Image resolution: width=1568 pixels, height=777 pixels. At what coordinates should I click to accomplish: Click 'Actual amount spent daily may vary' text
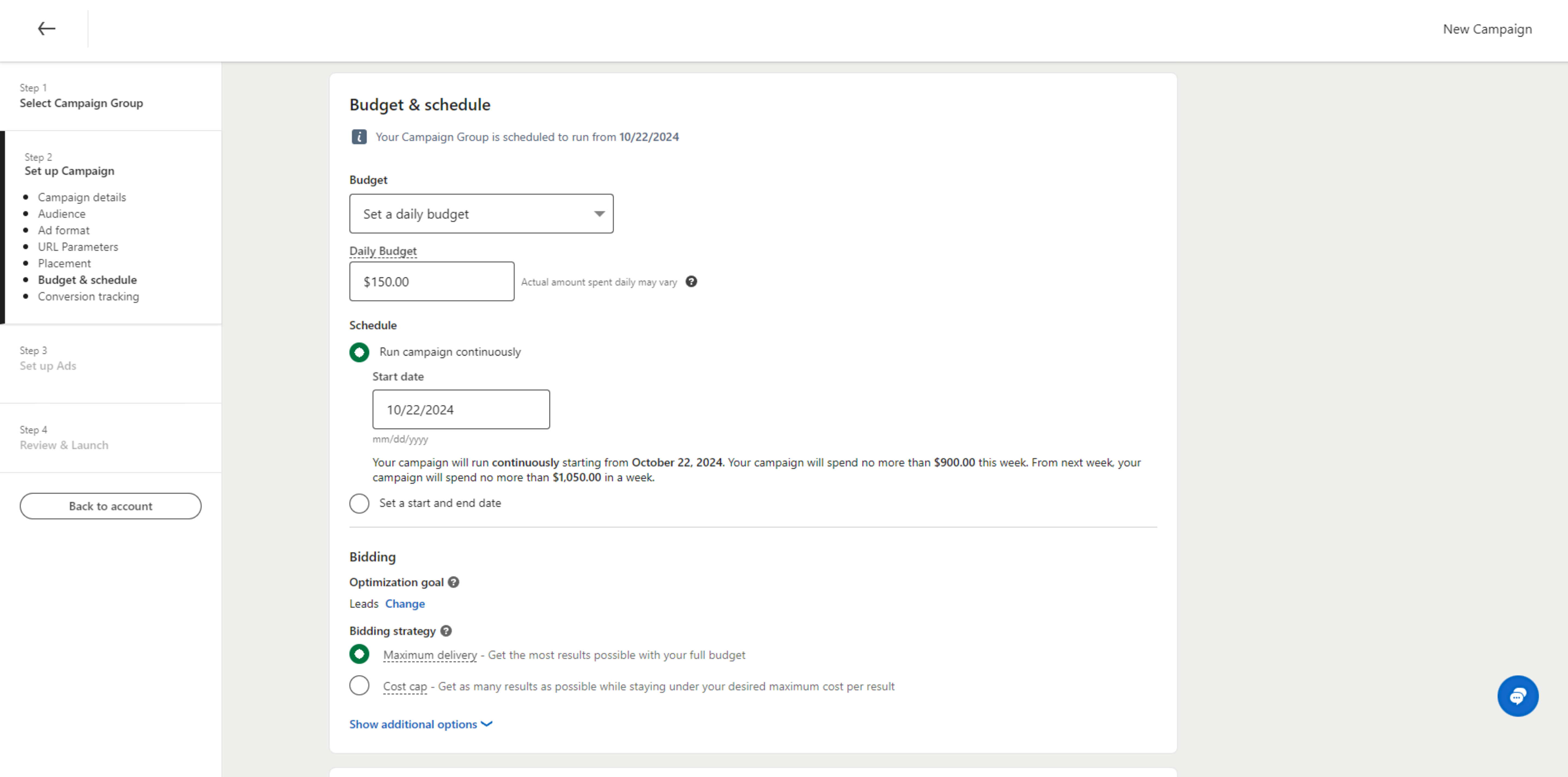[598, 282]
